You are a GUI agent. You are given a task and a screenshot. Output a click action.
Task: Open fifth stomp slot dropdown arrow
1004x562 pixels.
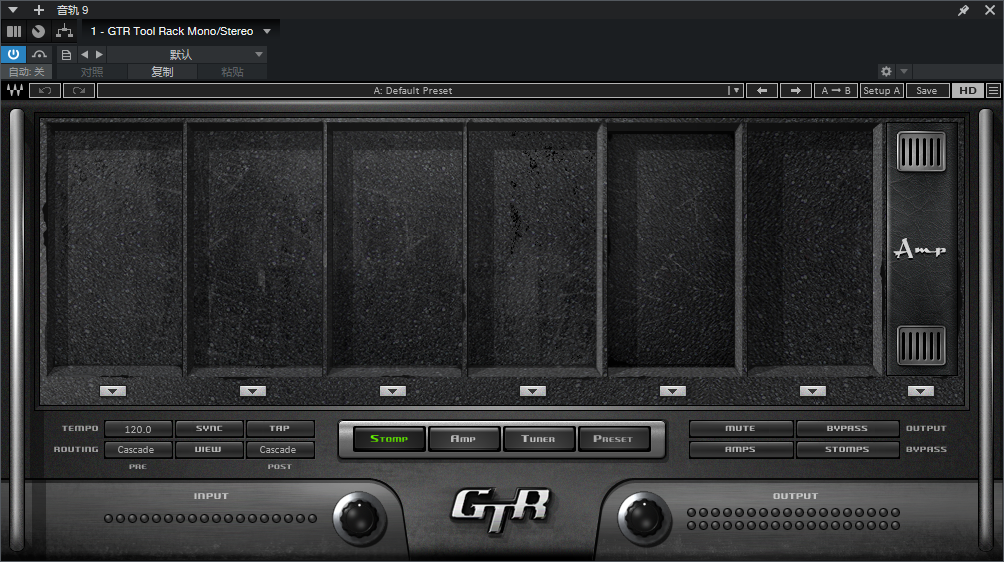pyautogui.click(x=672, y=391)
